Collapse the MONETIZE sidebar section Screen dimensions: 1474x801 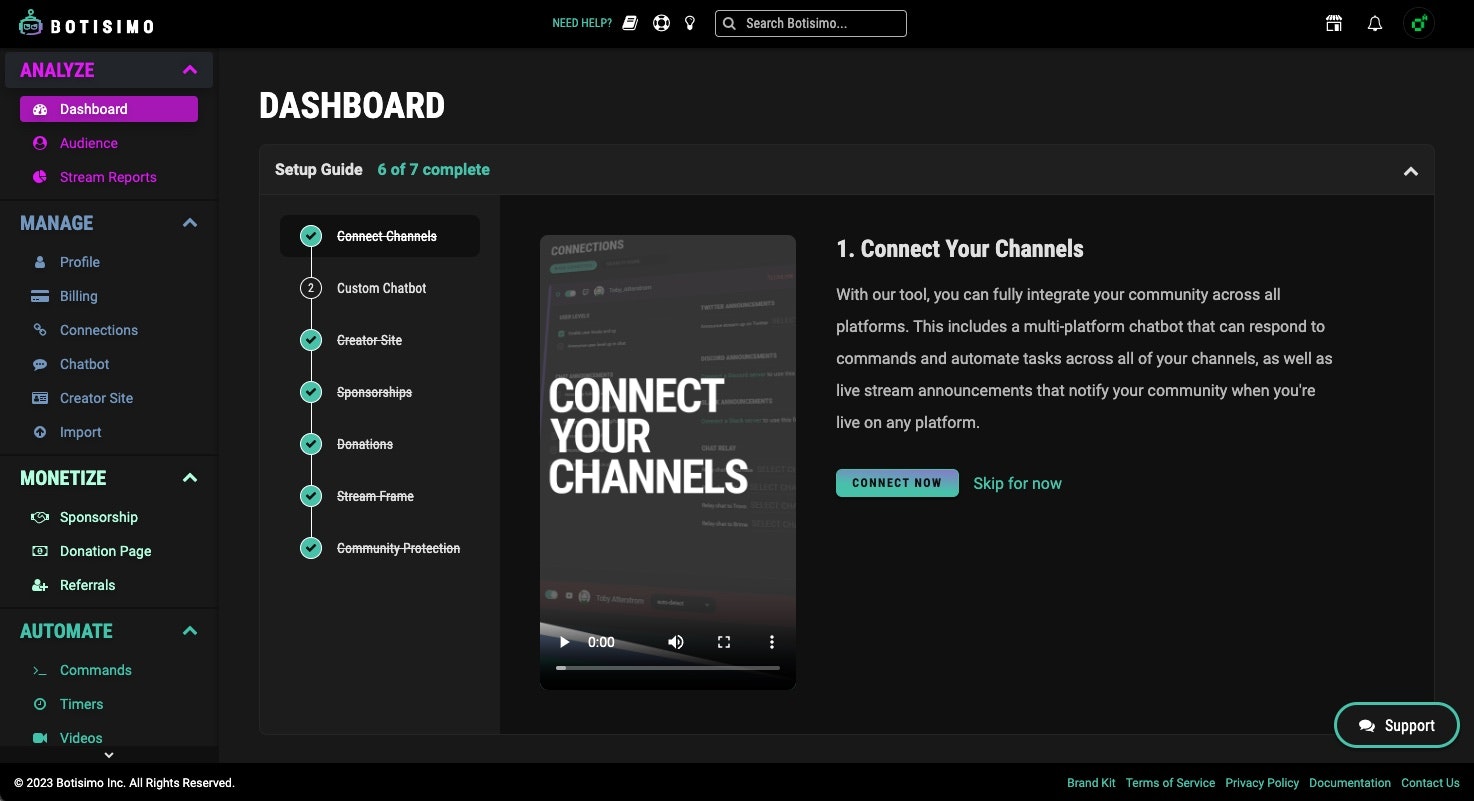190,478
